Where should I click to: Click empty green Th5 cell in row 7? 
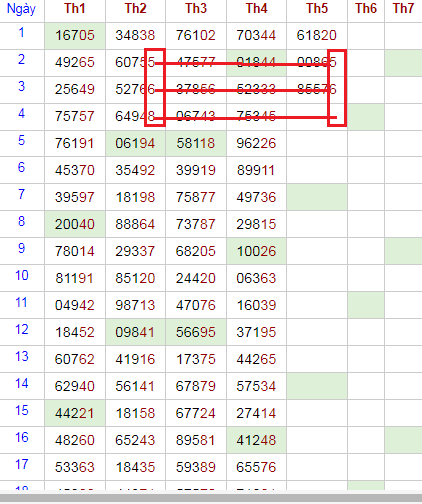(317, 197)
